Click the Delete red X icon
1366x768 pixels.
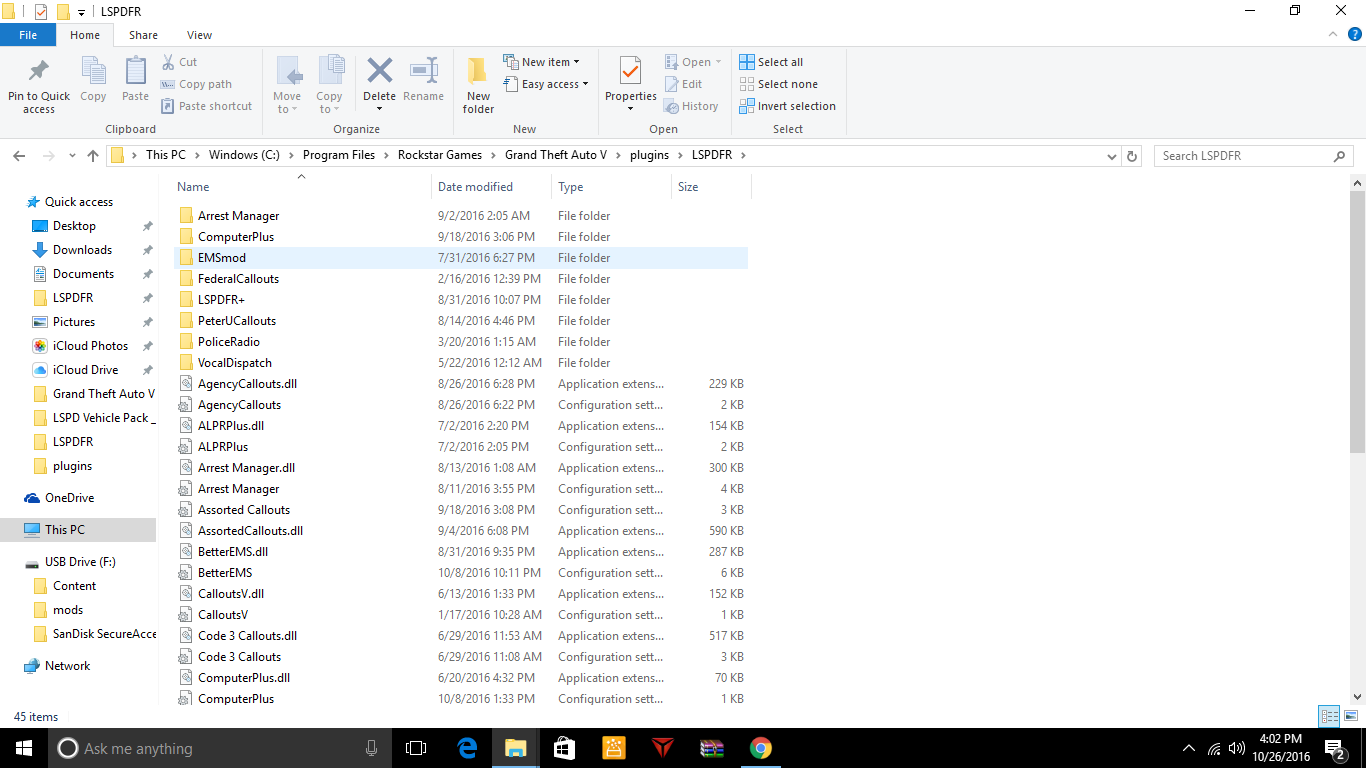(379, 71)
